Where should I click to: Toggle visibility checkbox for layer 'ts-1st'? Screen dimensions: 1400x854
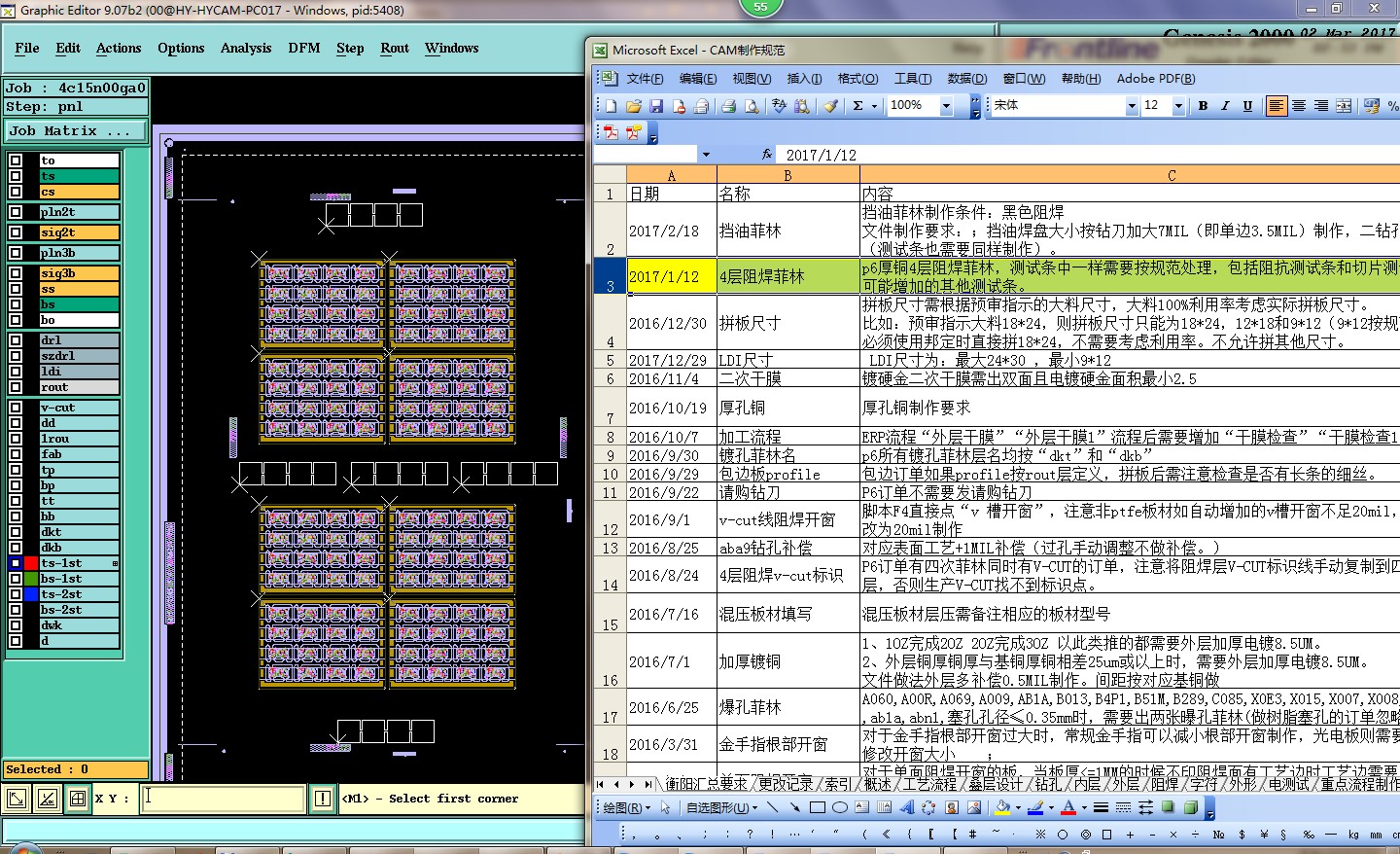16,563
